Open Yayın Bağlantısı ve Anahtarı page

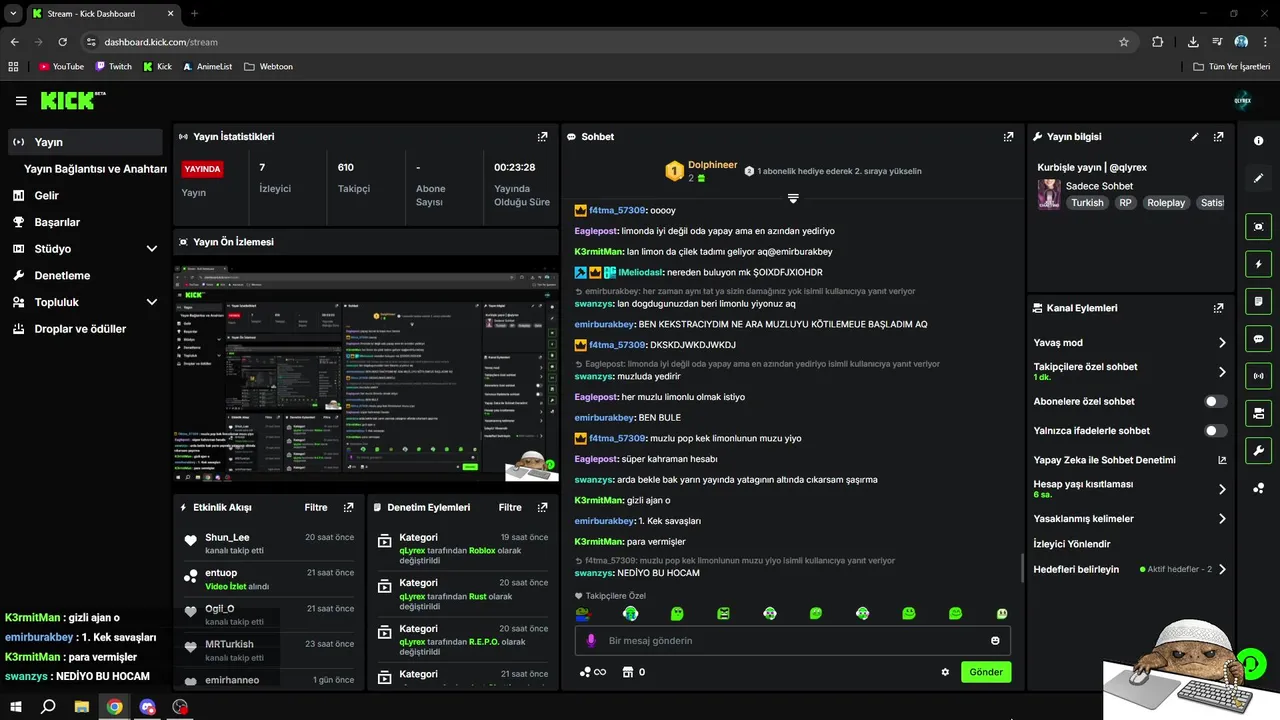[x=95, y=169]
